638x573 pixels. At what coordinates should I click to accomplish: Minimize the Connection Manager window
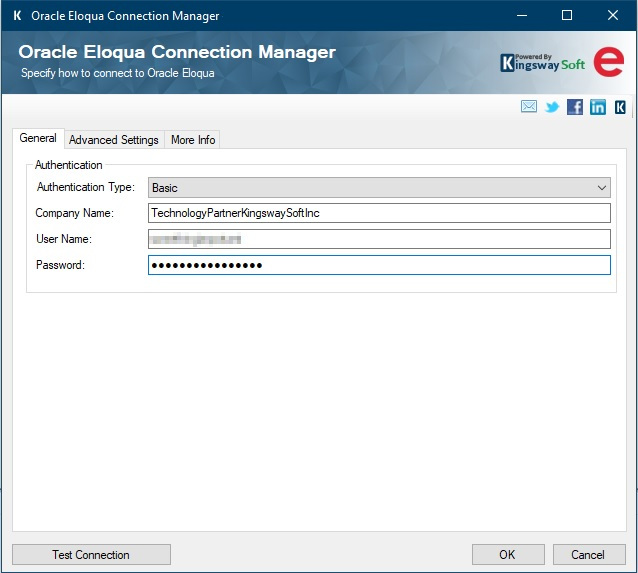click(522, 15)
